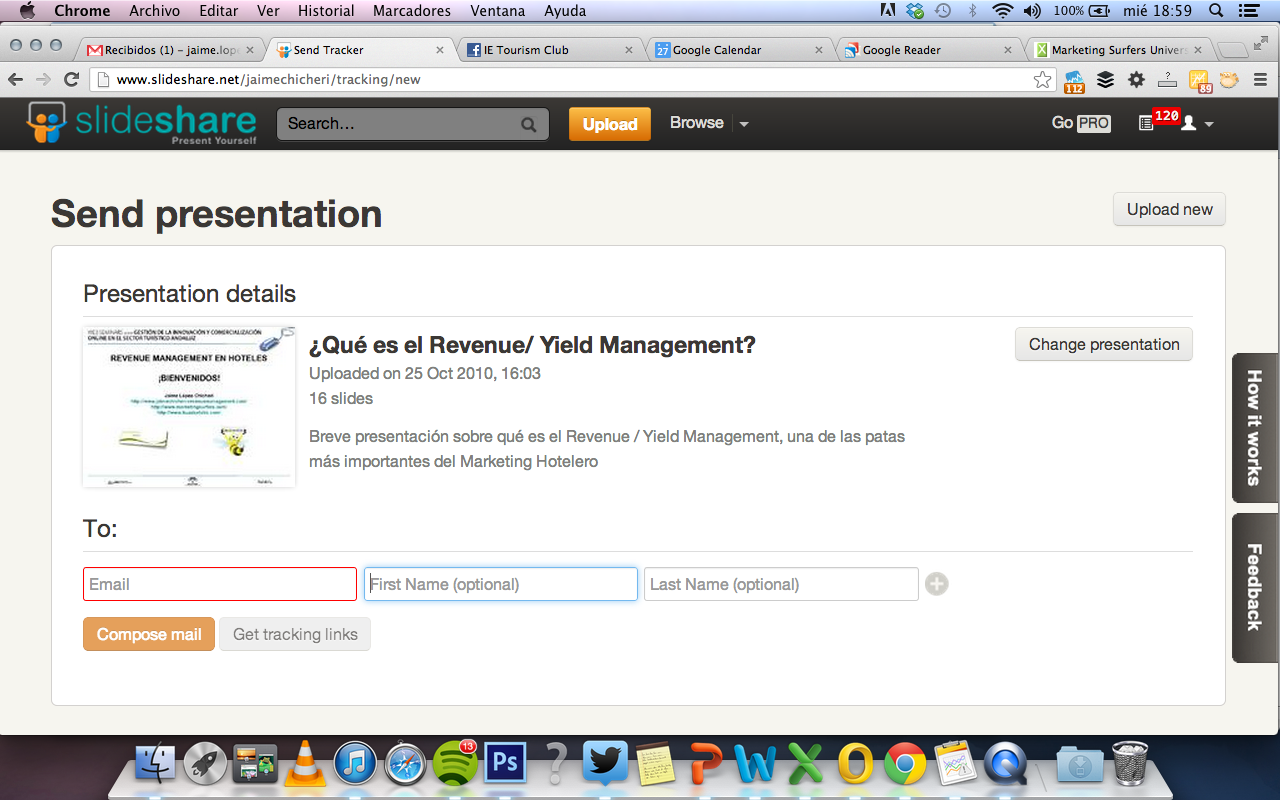Click the presentation thumbnail image
1280x800 pixels.
pyautogui.click(x=189, y=406)
